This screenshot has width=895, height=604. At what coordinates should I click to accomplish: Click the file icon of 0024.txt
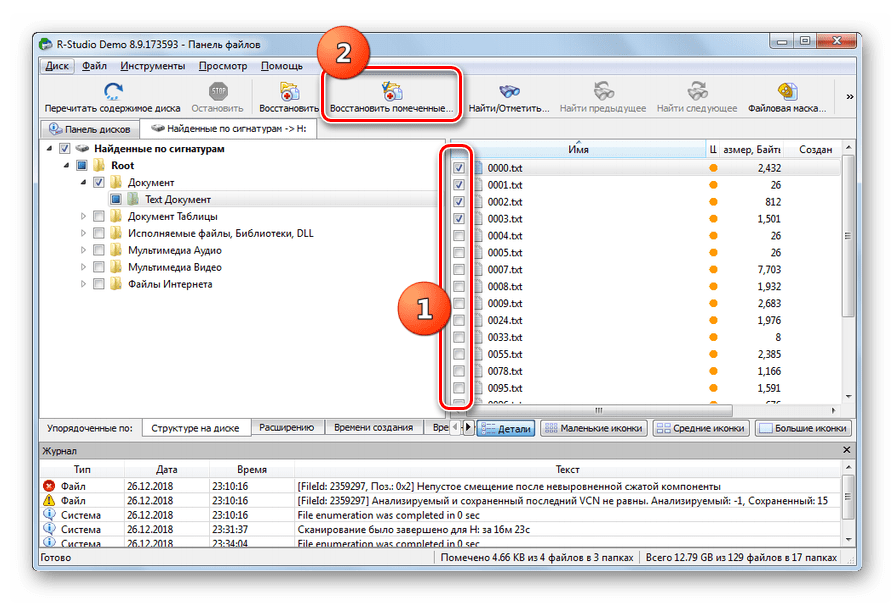[477, 320]
